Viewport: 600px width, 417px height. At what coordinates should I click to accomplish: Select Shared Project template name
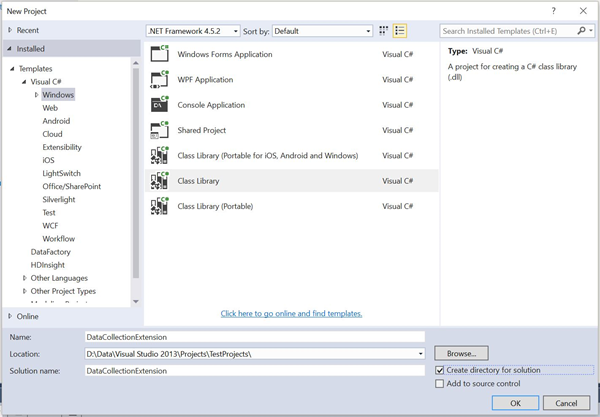pos(202,130)
